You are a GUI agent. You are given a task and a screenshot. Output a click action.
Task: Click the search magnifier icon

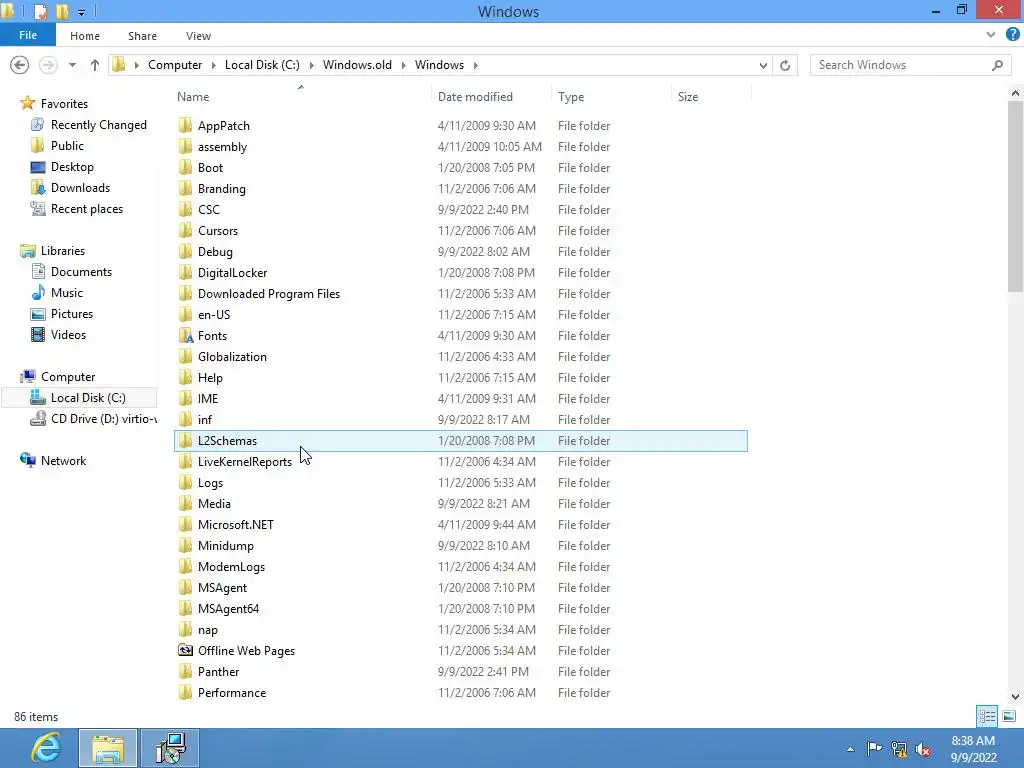[x=997, y=65]
